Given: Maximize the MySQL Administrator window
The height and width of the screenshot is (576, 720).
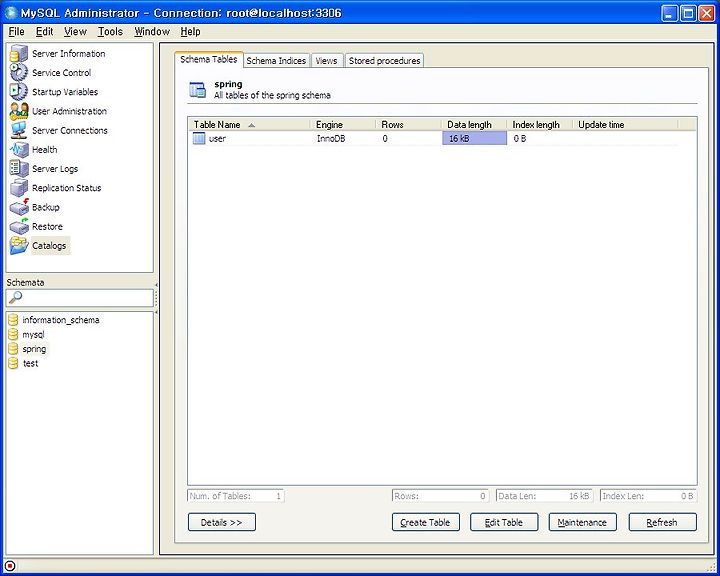Looking at the screenshot, I should click(x=688, y=13).
